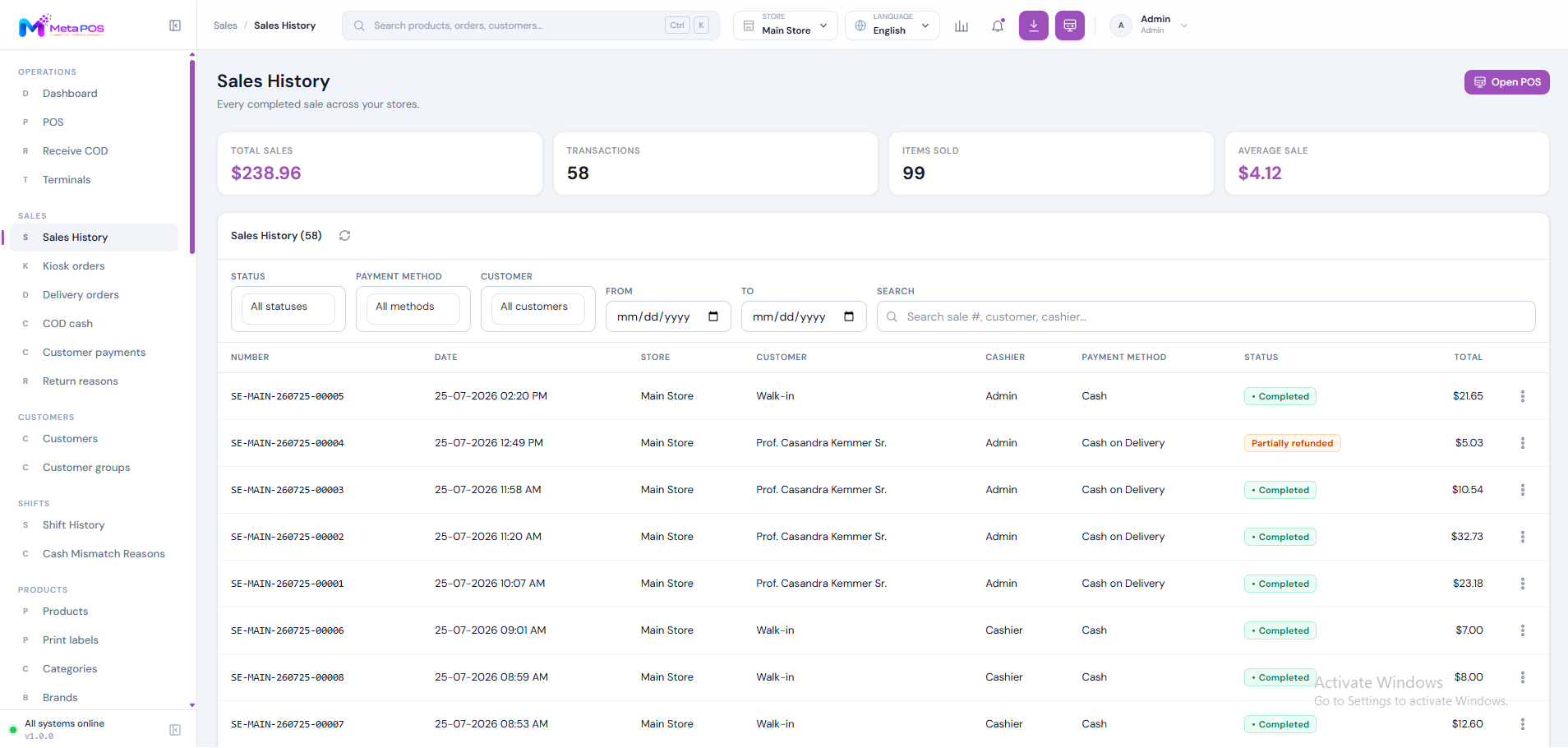Open Receive COD in the sidebar
The height and width of the screenshot is (748, 1568).
point(94,151)
